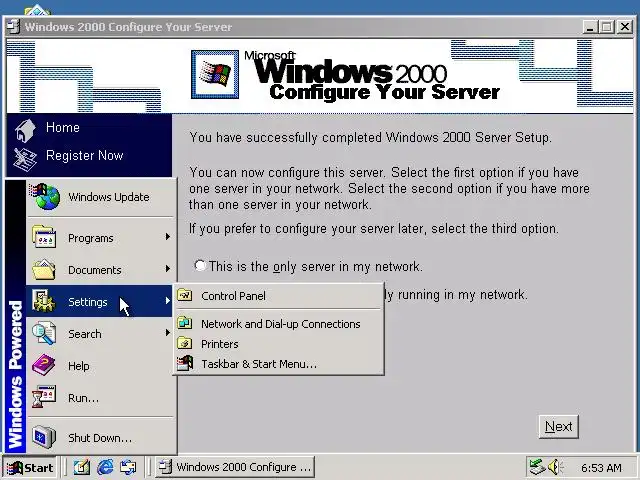
Task: Click the Control Panel folder icon
Action: coord(184,295)
